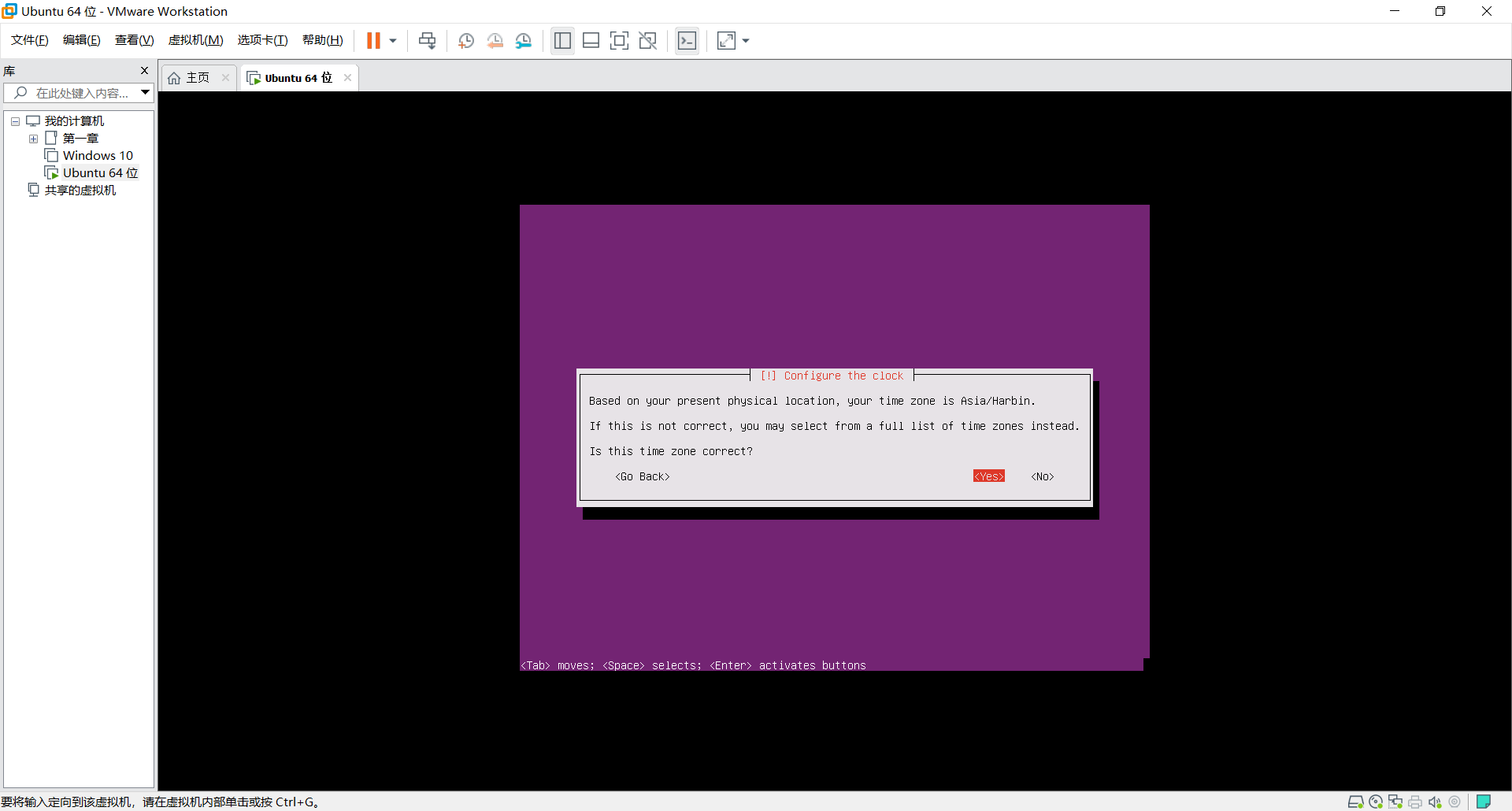Enter full screen mode
The width and height of the screenshot is (1512, 811).
[x=619, y=41]
